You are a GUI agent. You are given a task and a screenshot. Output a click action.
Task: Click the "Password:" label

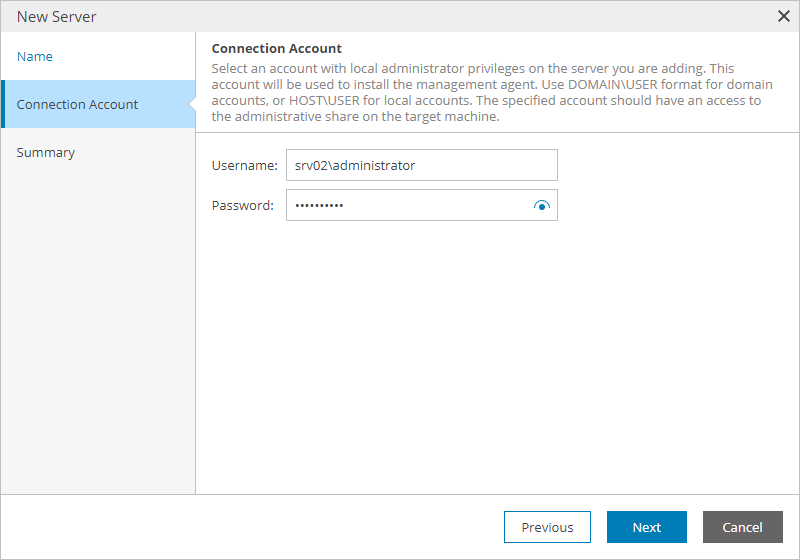coord(243,205)
